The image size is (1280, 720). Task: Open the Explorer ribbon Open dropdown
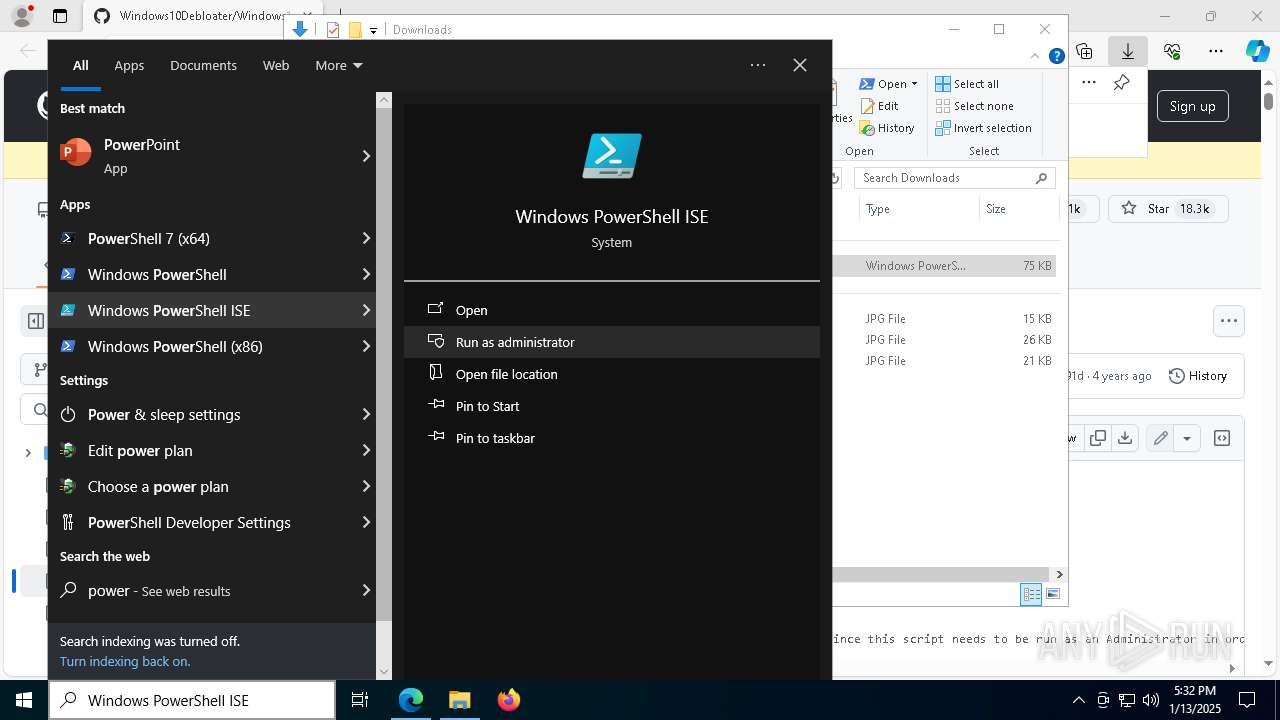click(x=889, y=84)
